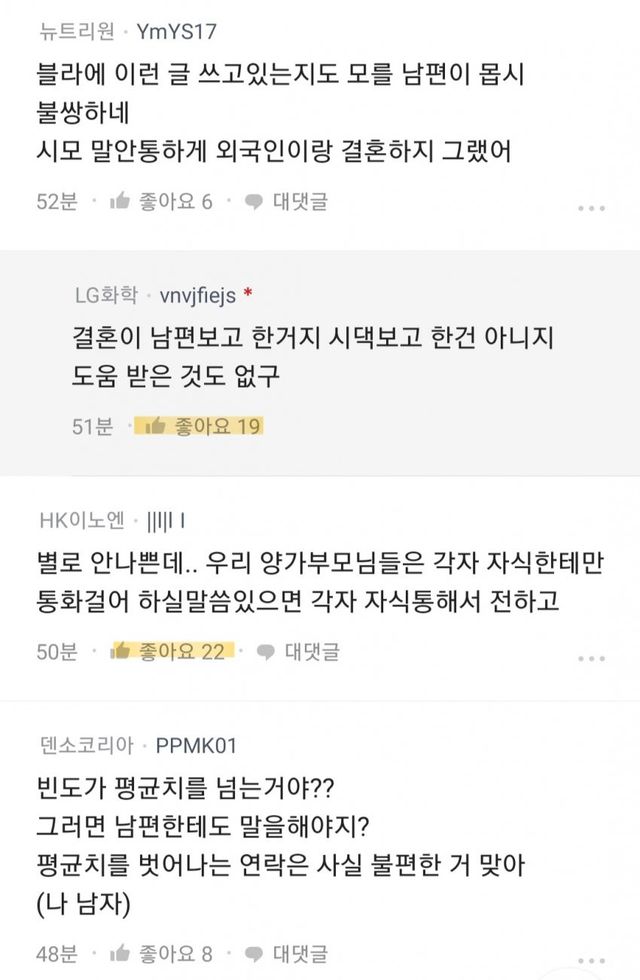The image size is (640, 980).
Task: Tap the reply bubble icon under YmYS17's comment
Action: point(254,202)
